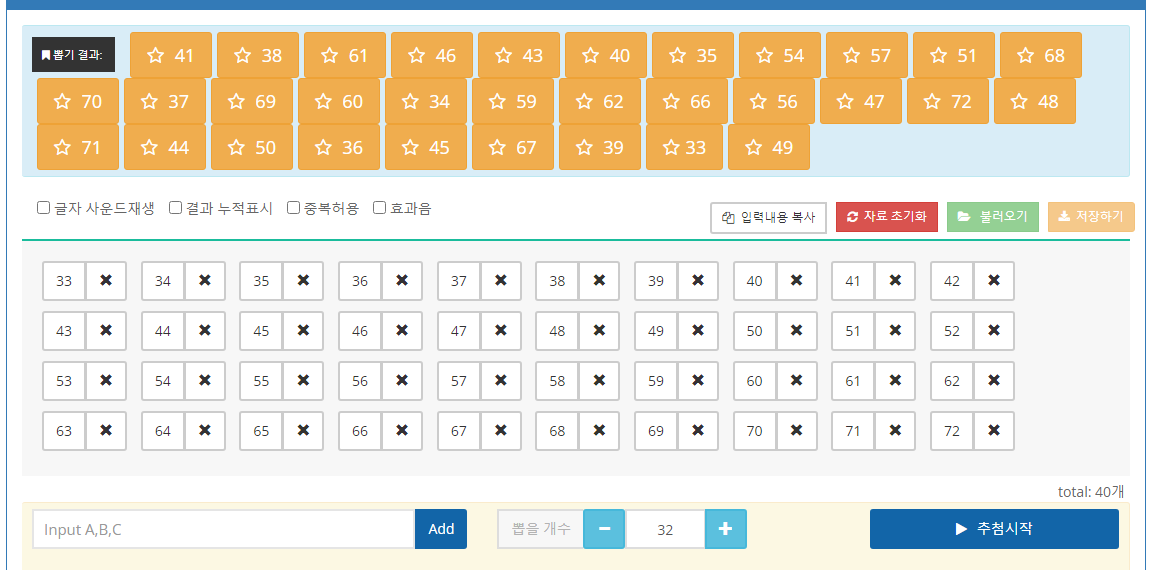Click the number 67 entry field
This screenshot has height=587, width=1153.
(459, 431)
